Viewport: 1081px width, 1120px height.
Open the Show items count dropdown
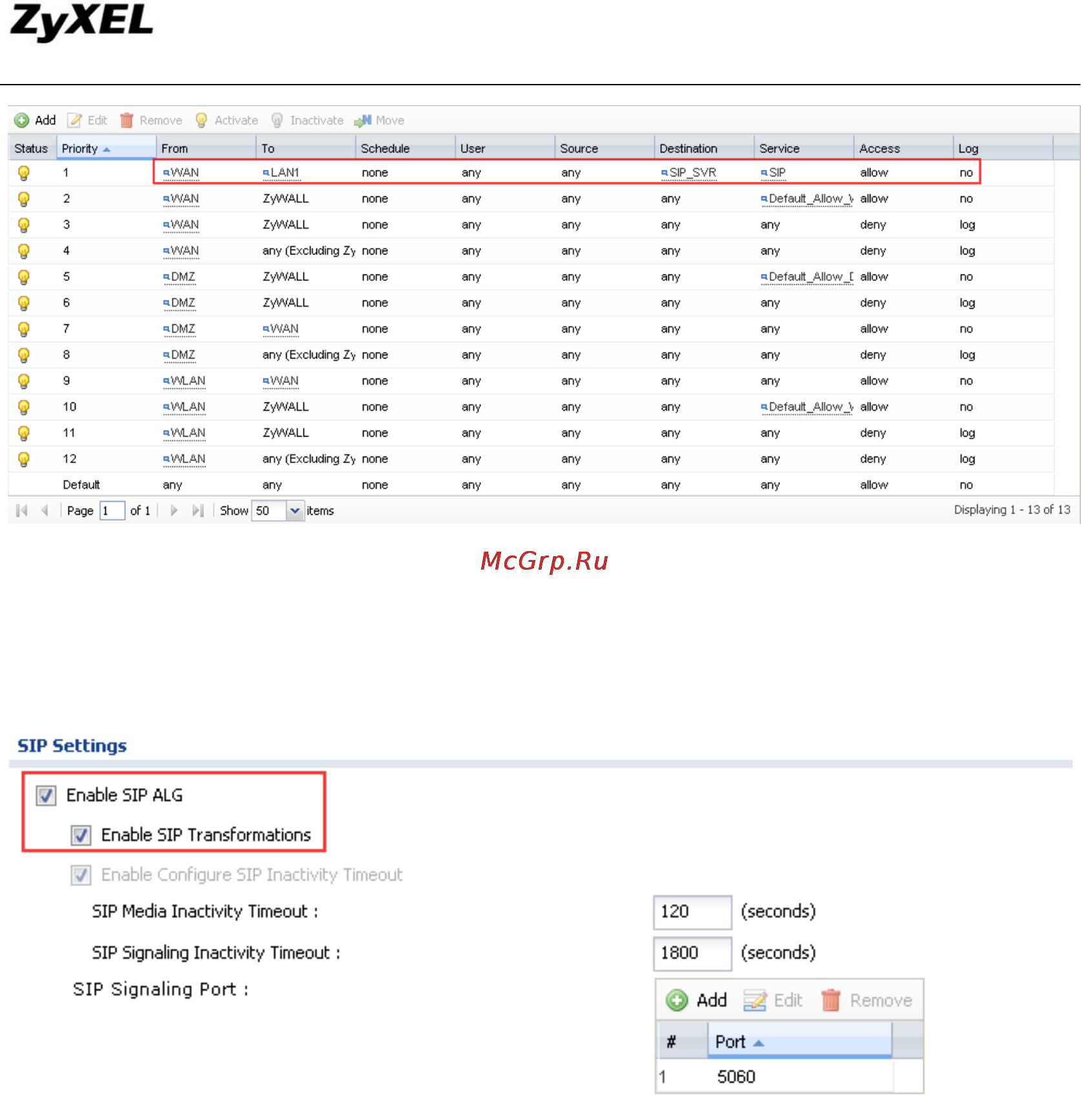point(295,510)
